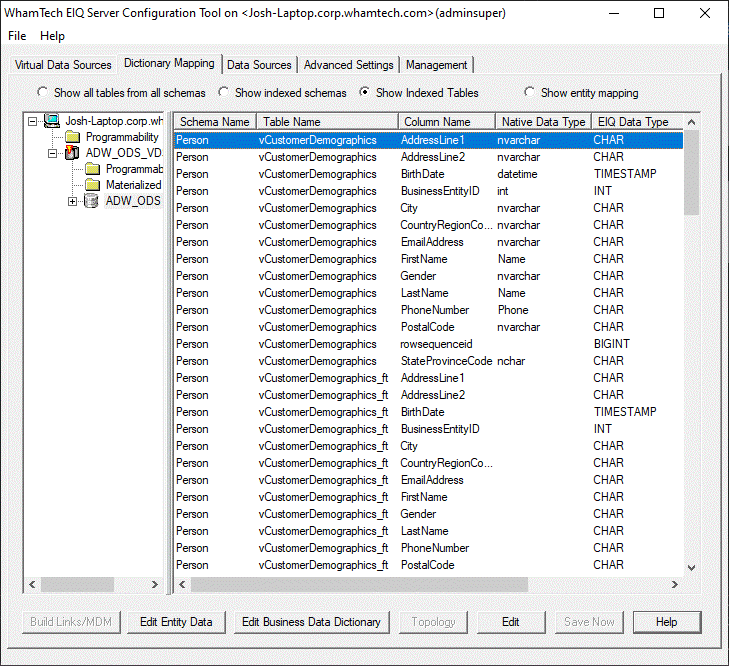The image size is (729, 666).
Task: Click the ADW_ODS_VDS virtual data source icon
Action: click(x=71, y=153)
